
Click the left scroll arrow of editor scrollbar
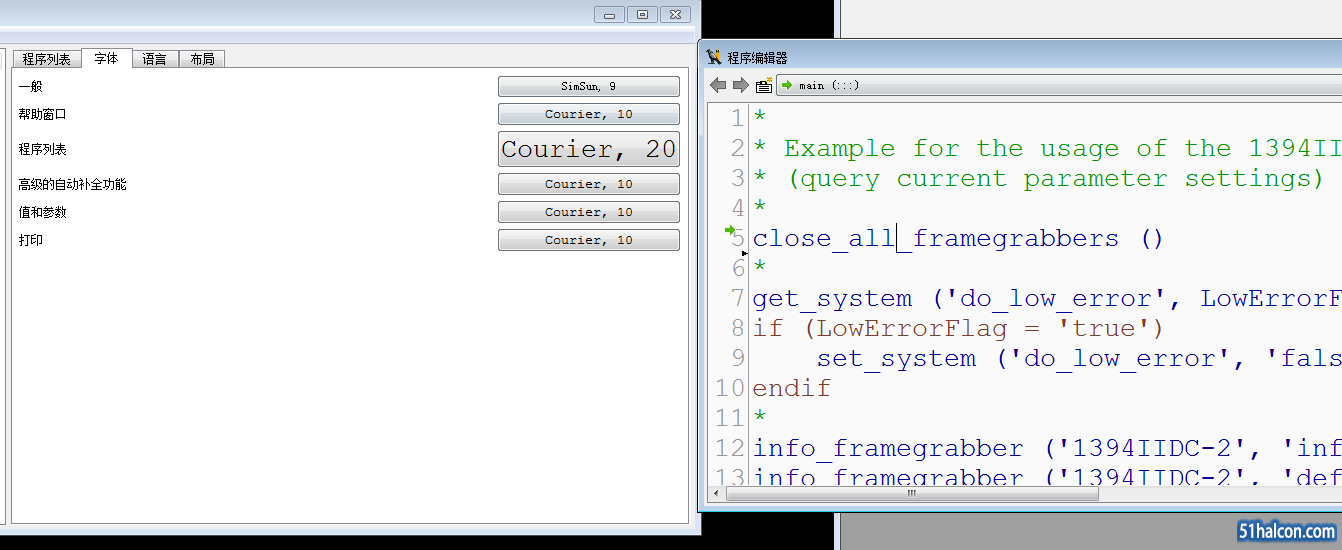[717, 494]
